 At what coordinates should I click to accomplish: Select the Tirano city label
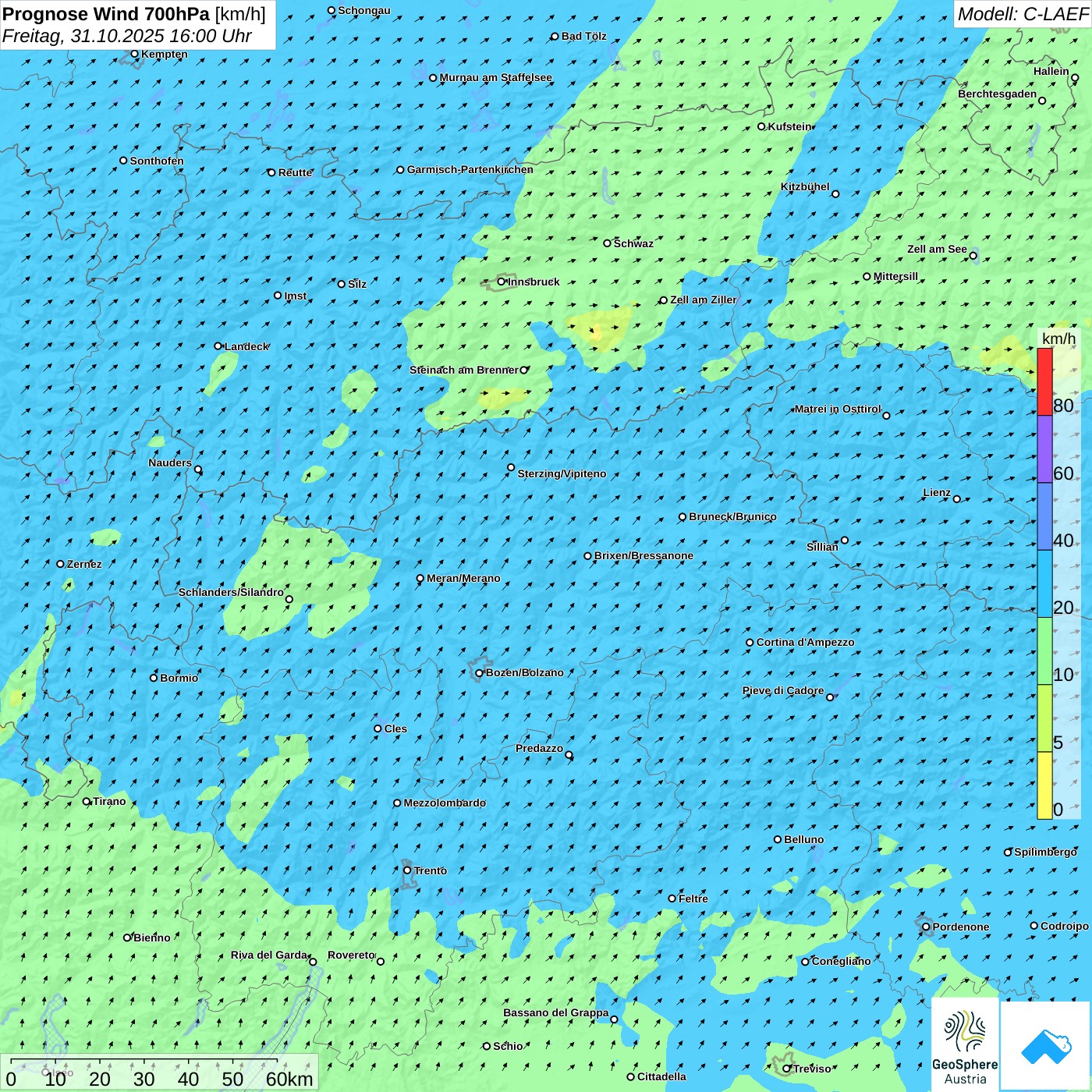(109, 801)
